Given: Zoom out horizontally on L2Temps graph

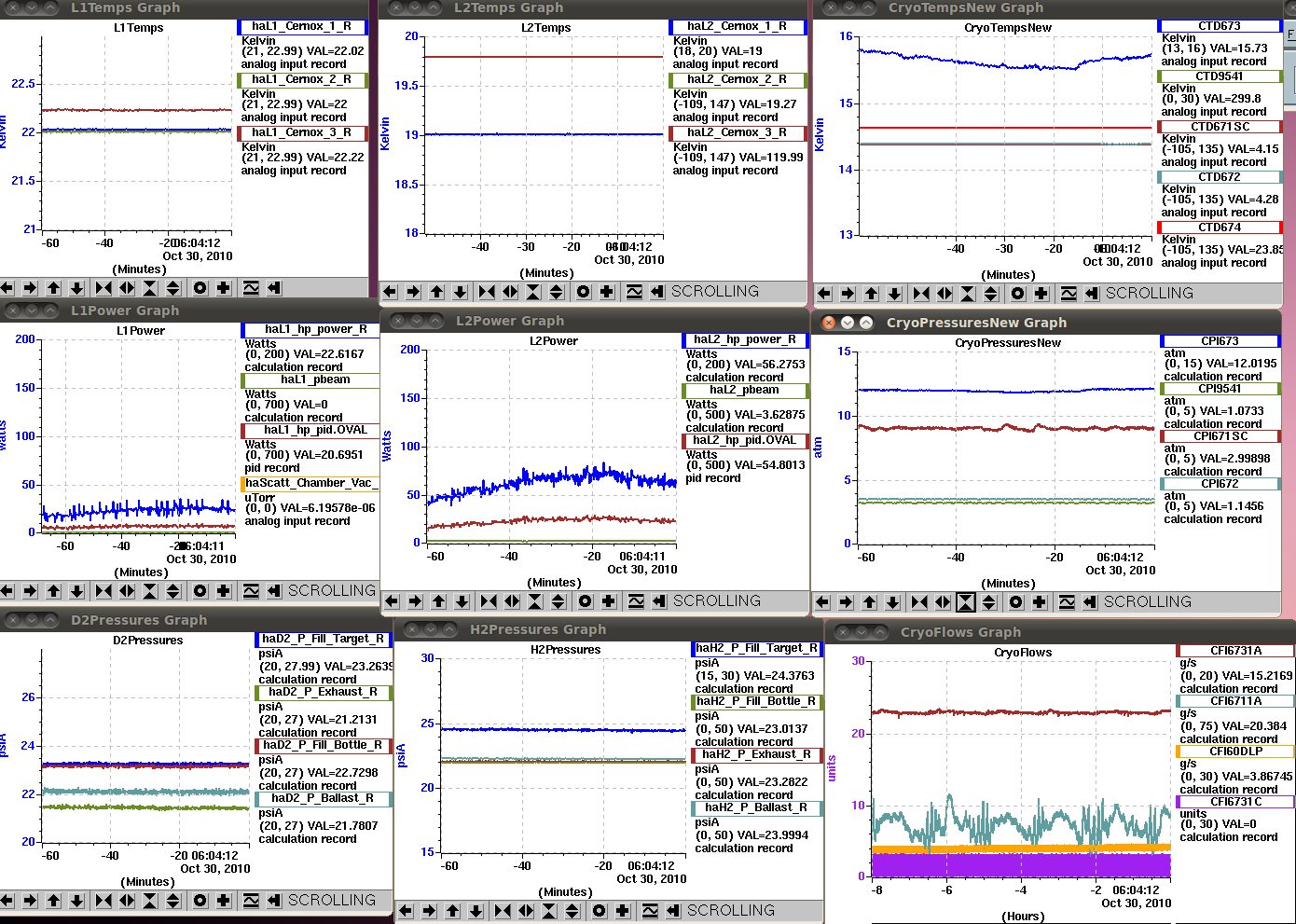Looking at the screenshot, I should click(510, 292).
